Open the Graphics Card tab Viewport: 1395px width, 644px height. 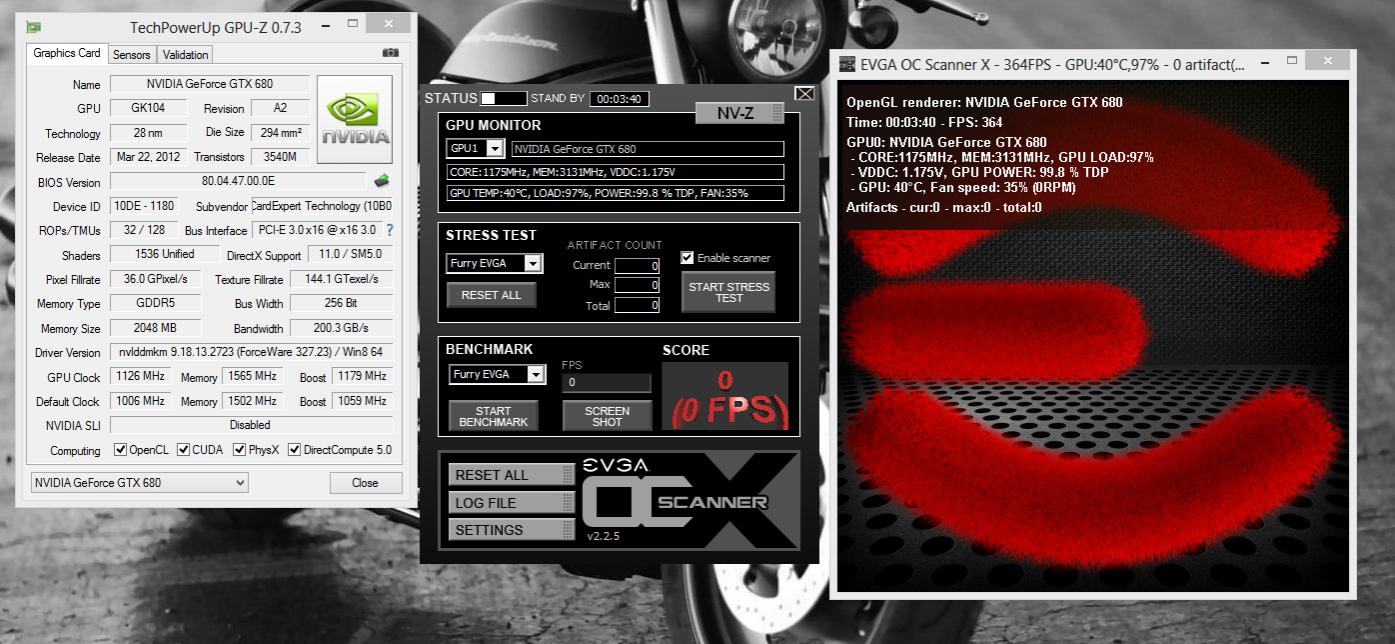(67, 53)
